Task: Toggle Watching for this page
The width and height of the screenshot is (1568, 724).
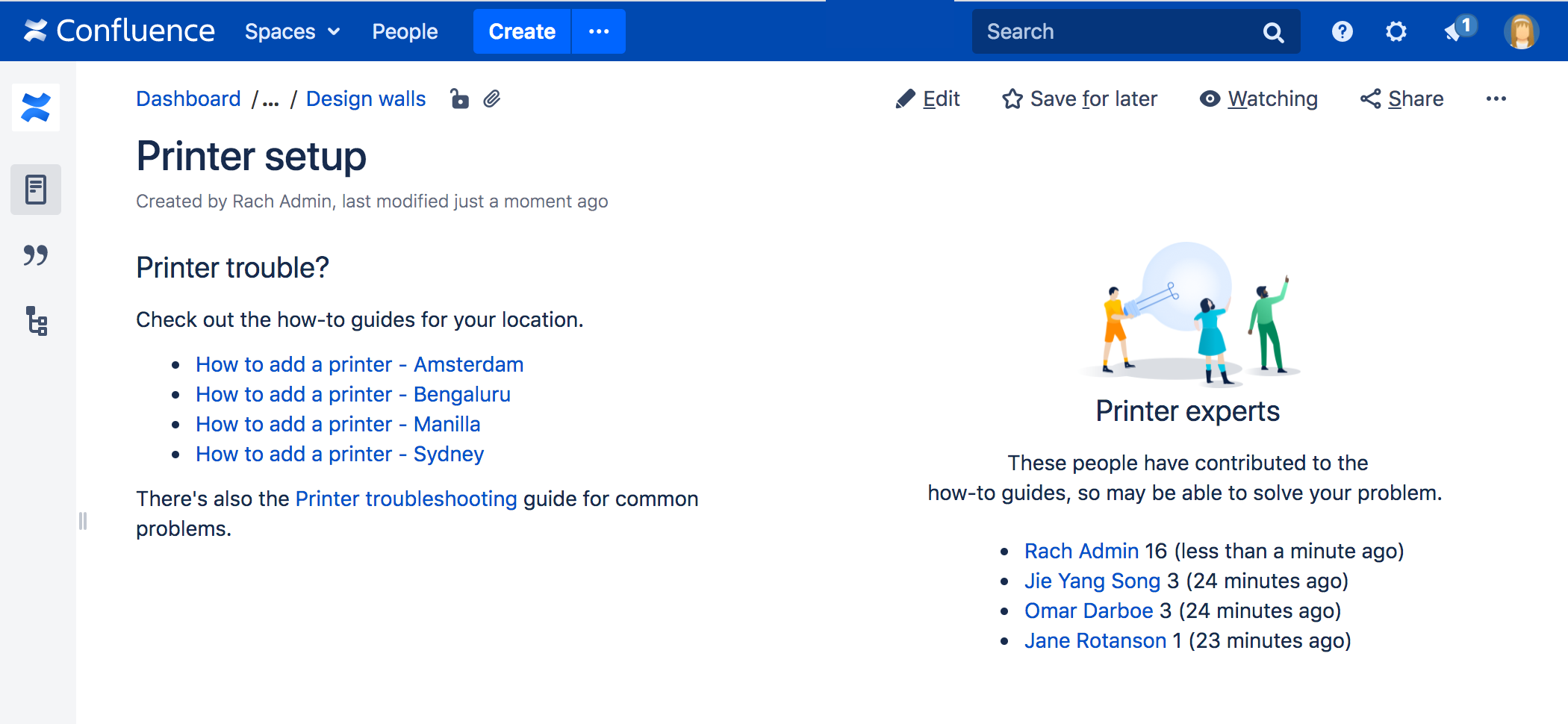Action: click(x=1258, y=99)
